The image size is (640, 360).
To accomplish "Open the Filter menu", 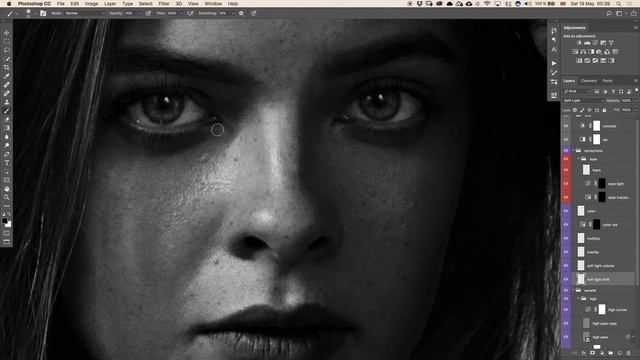I will [x=164, y=4].
